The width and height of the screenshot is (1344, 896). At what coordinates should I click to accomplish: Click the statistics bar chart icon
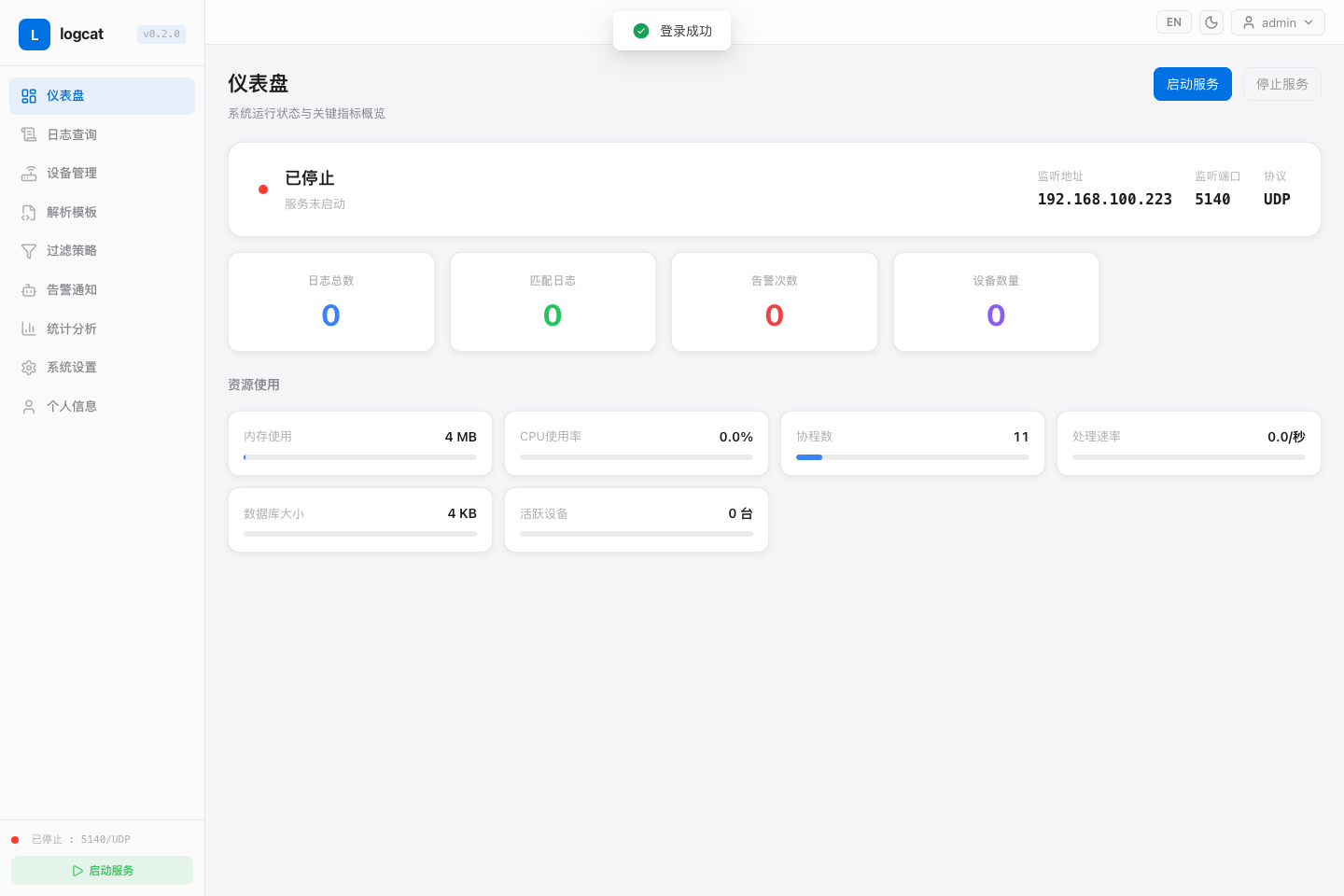[29, 329]
